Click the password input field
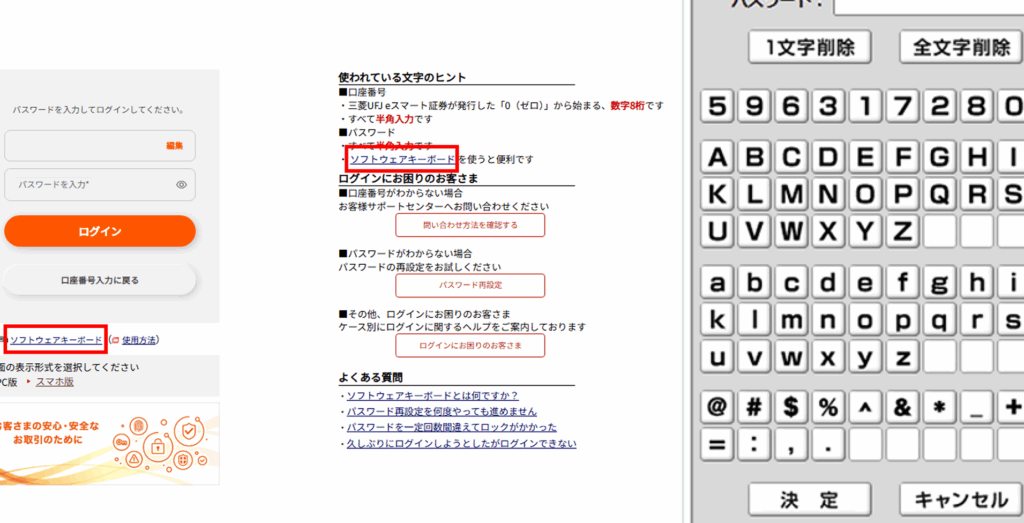 90,185
